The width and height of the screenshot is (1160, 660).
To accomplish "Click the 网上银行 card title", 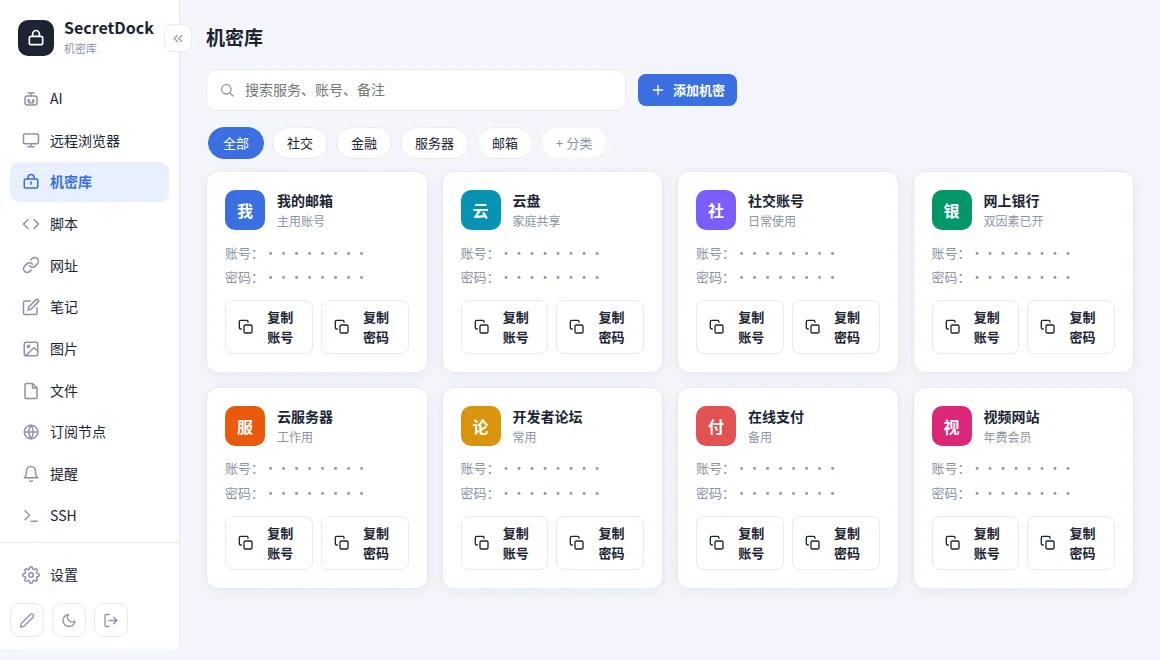I will [1011, 201].
